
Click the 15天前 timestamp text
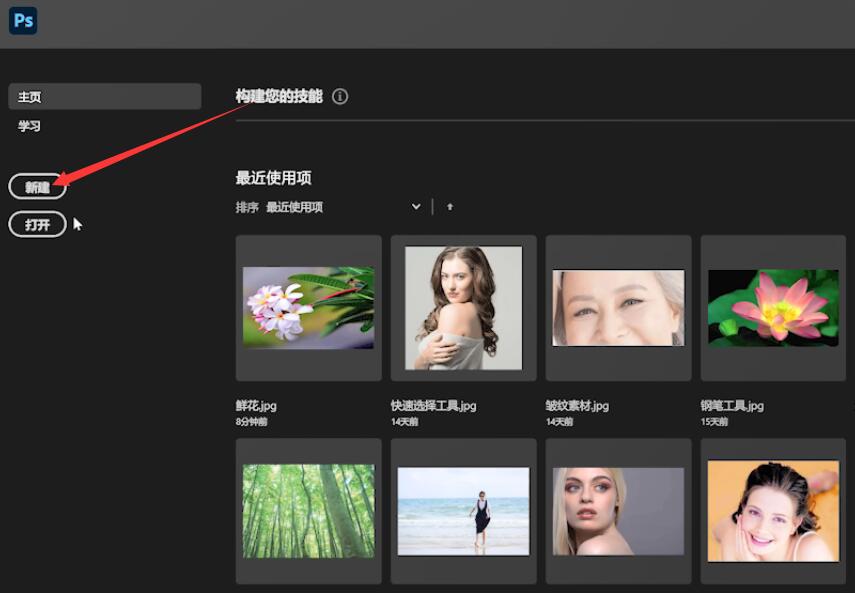714,421
